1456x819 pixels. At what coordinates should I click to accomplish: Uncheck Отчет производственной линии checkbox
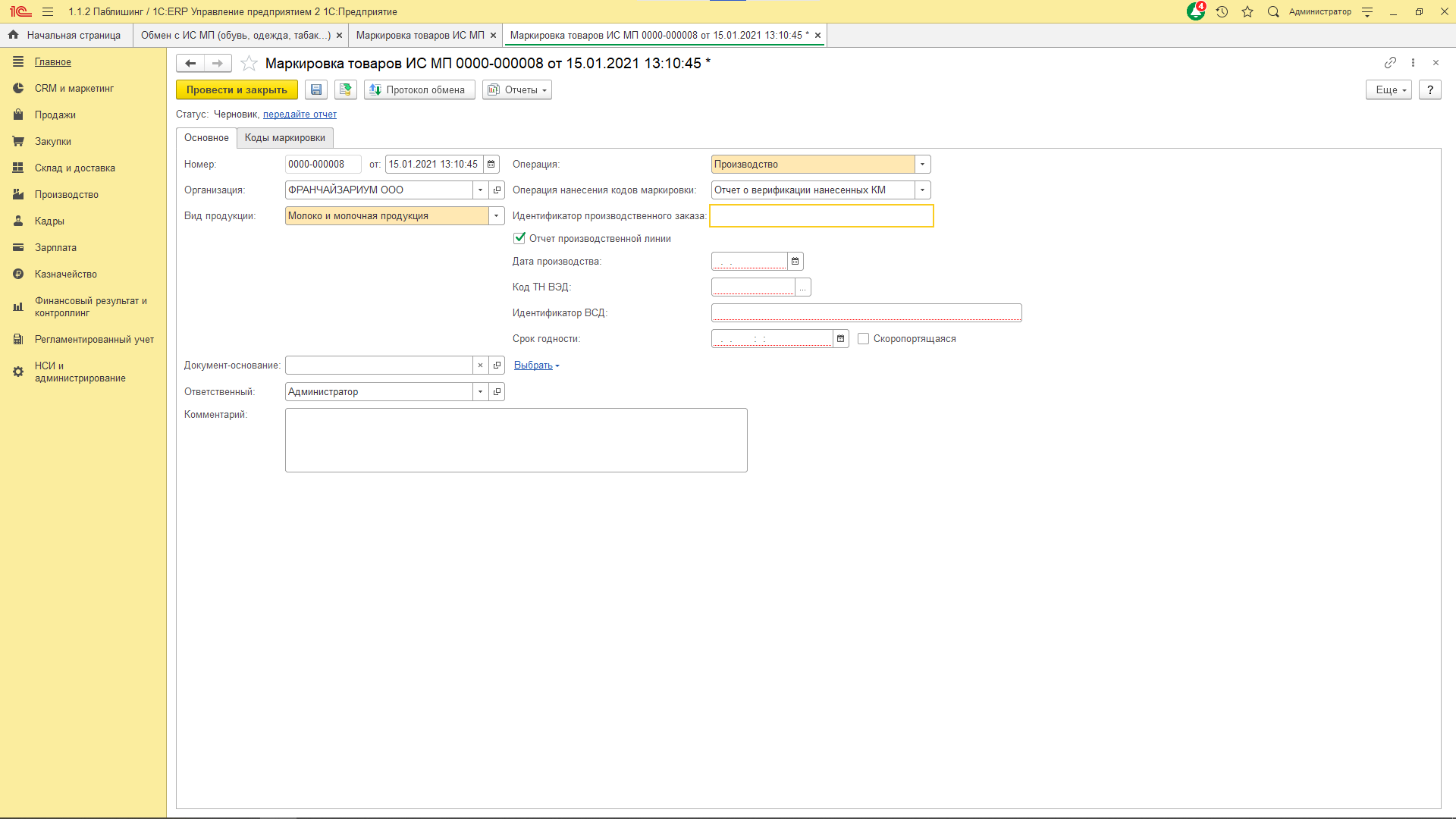coord(519,238)
